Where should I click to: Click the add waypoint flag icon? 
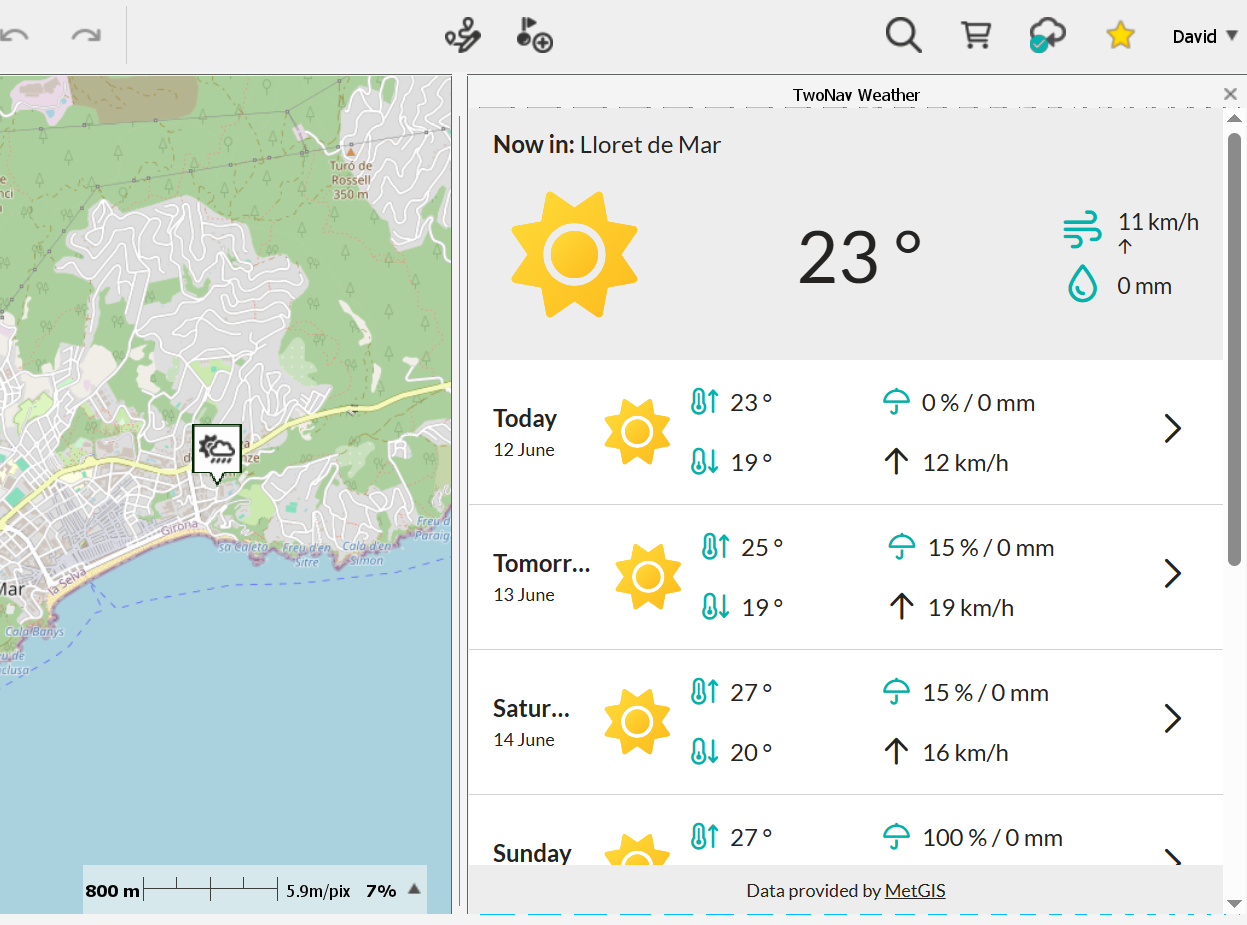(534, 36)
